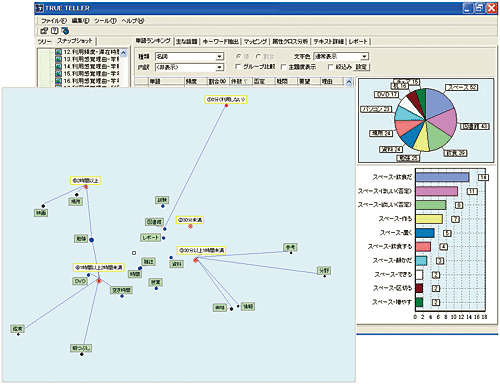Open the 文字色 dropdown showing 通常表示

pos(341,56)
